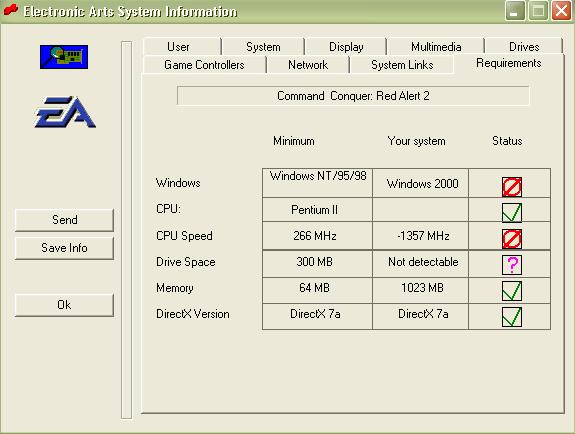Select the Network tab
The image size is (575, 434).
(308, 65)
